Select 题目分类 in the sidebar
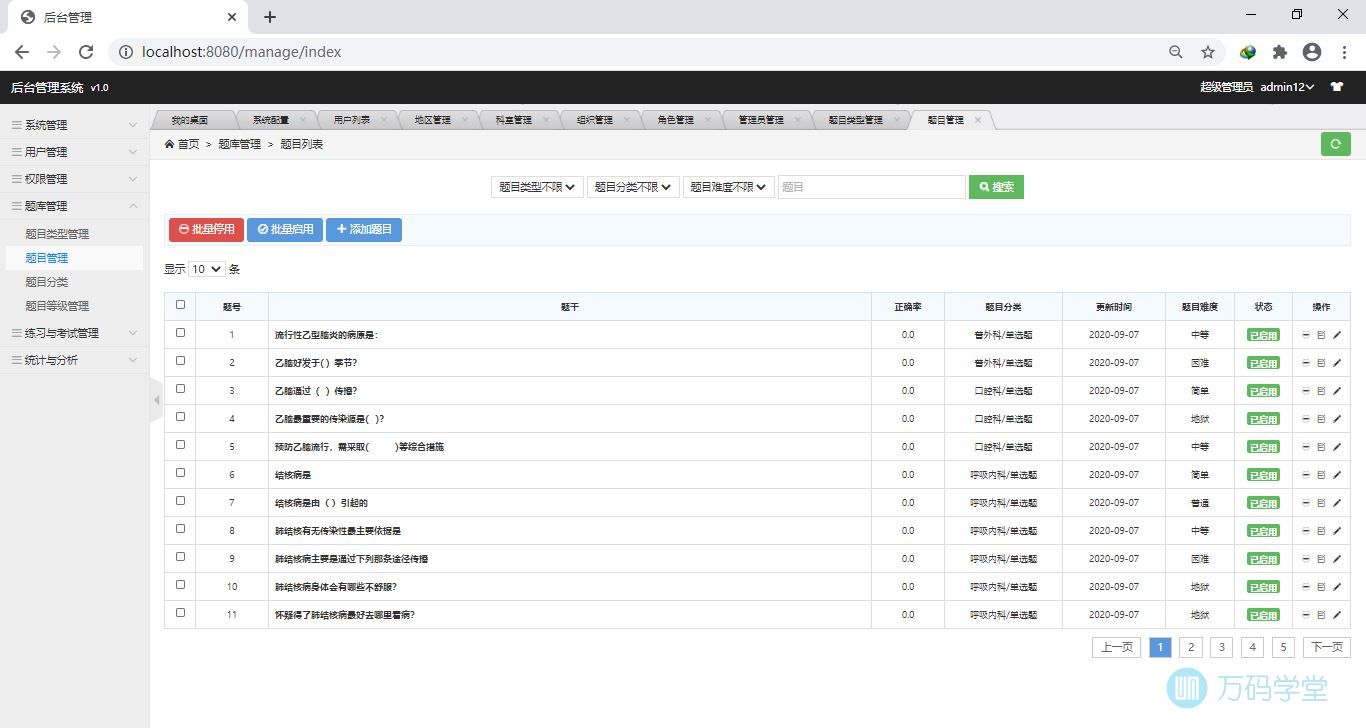Viewport: 1366px width, 728px height. (x=47, y=282)
